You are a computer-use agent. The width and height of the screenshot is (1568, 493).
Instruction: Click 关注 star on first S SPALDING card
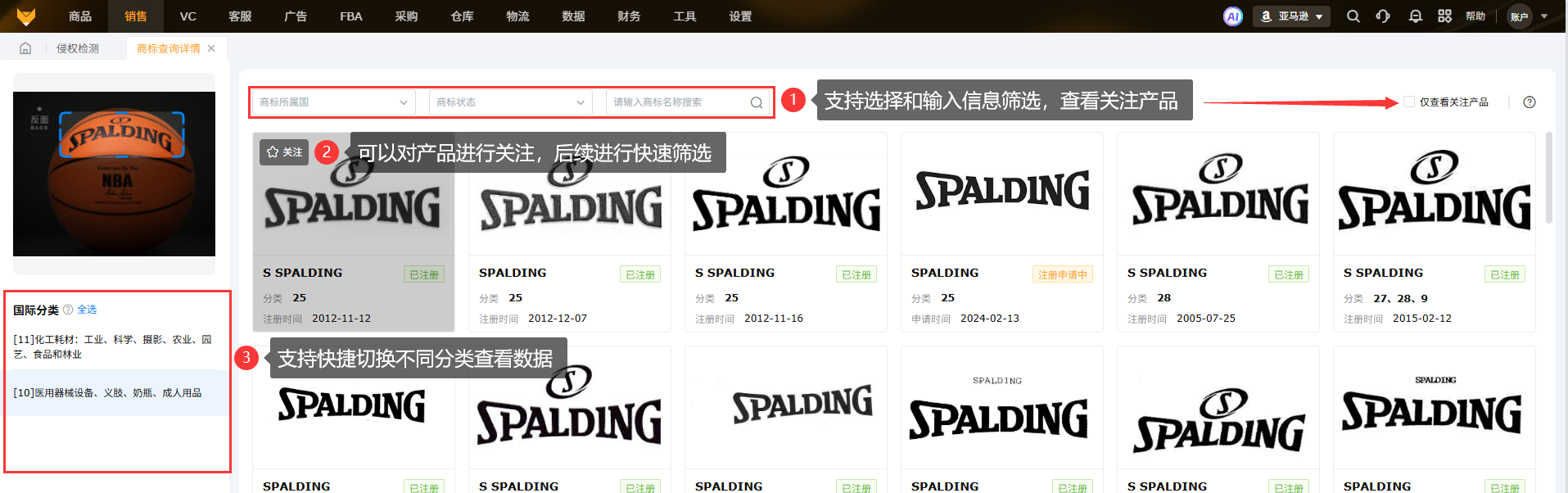[284, 152]
